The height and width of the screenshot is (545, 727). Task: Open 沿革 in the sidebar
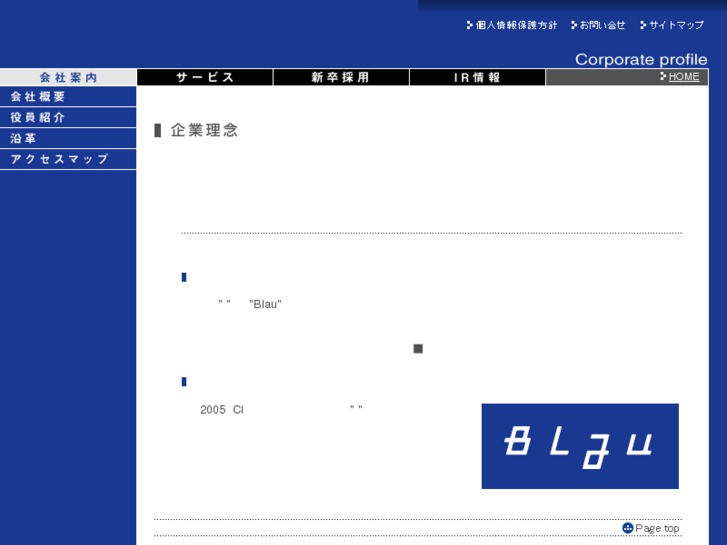click(68, 138)
